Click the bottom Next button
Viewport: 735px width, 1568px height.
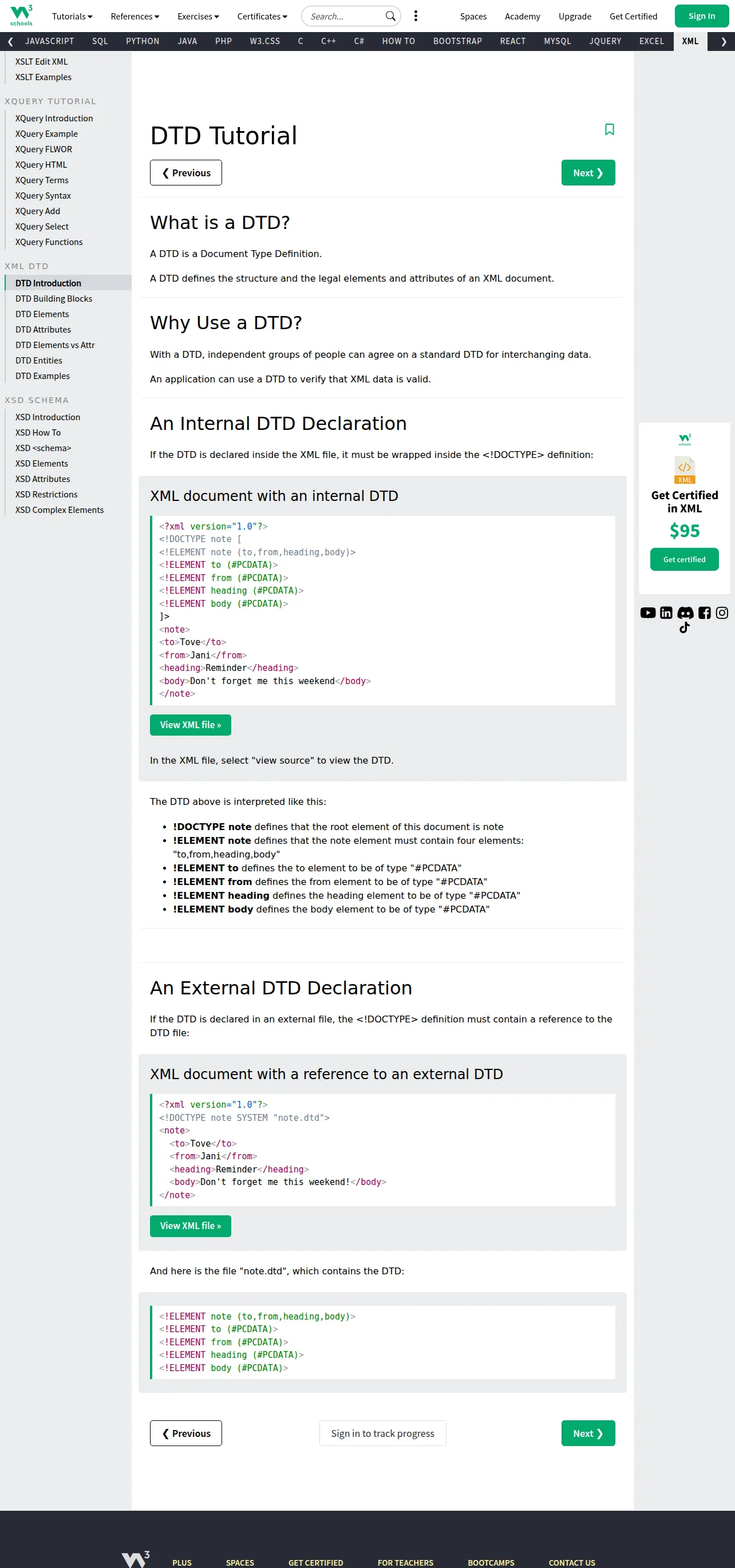click(588, 1433)
